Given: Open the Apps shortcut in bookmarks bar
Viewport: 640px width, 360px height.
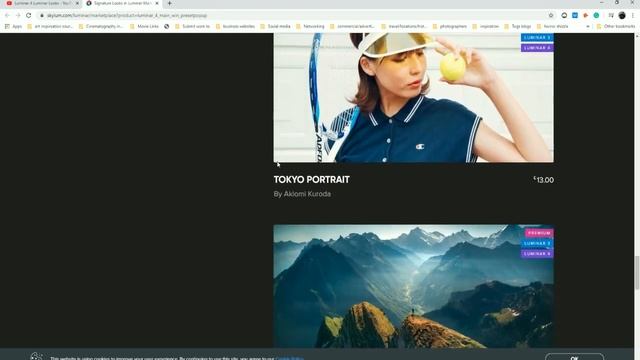Looking at the screenshot, I should [13, 26].
